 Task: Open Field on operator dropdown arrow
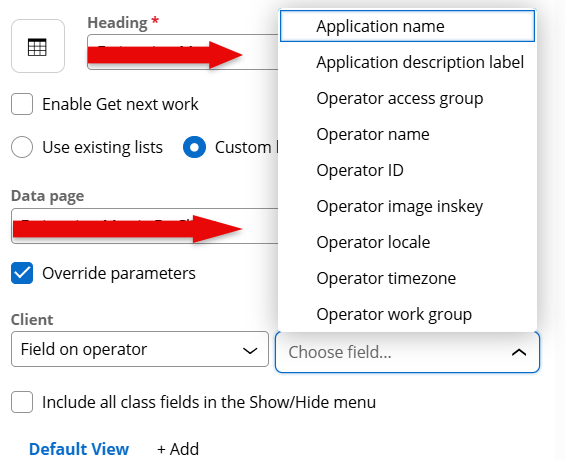[250, 350]
